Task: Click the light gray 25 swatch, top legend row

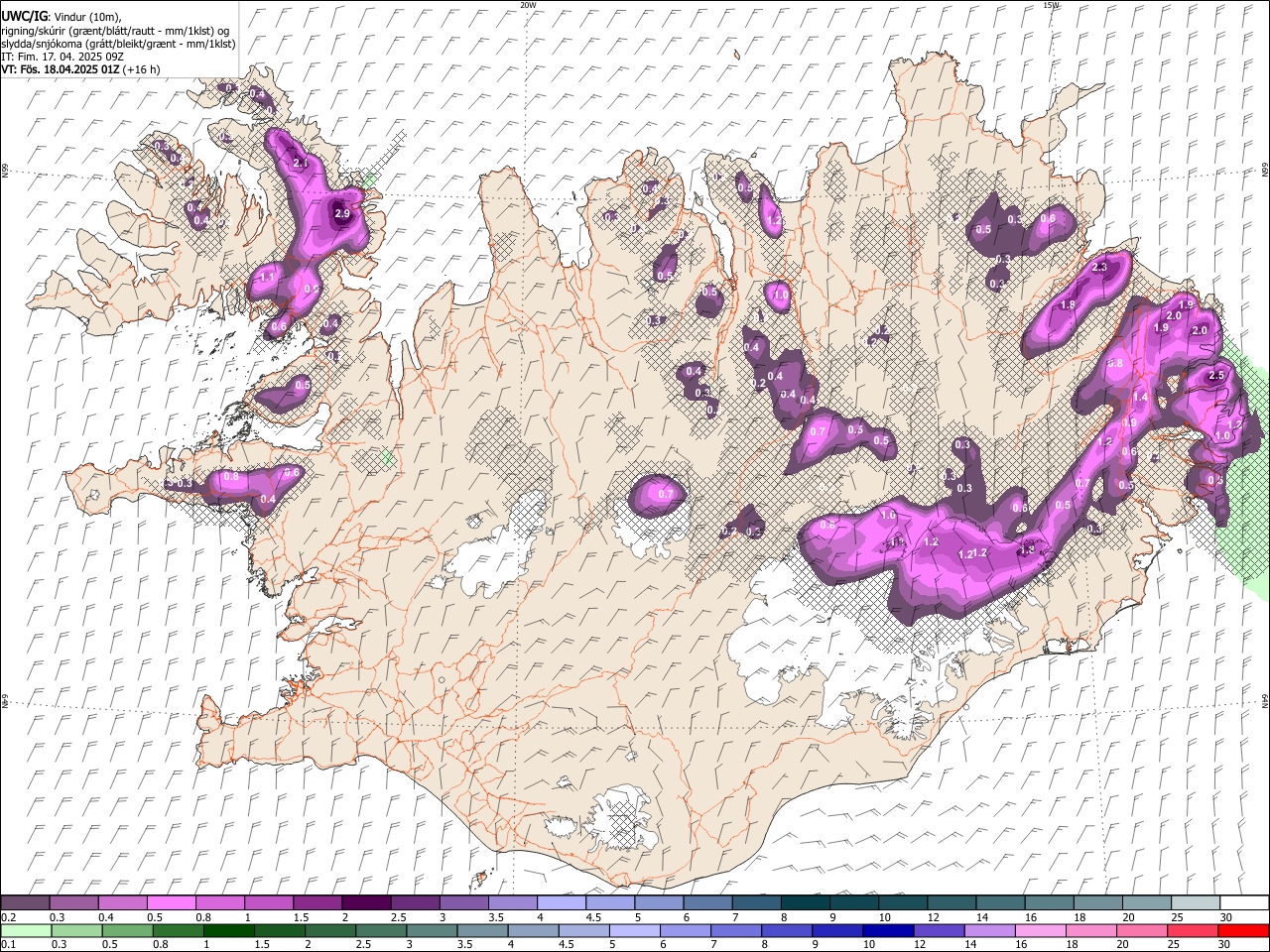Action: click(x=1195, y=903)
